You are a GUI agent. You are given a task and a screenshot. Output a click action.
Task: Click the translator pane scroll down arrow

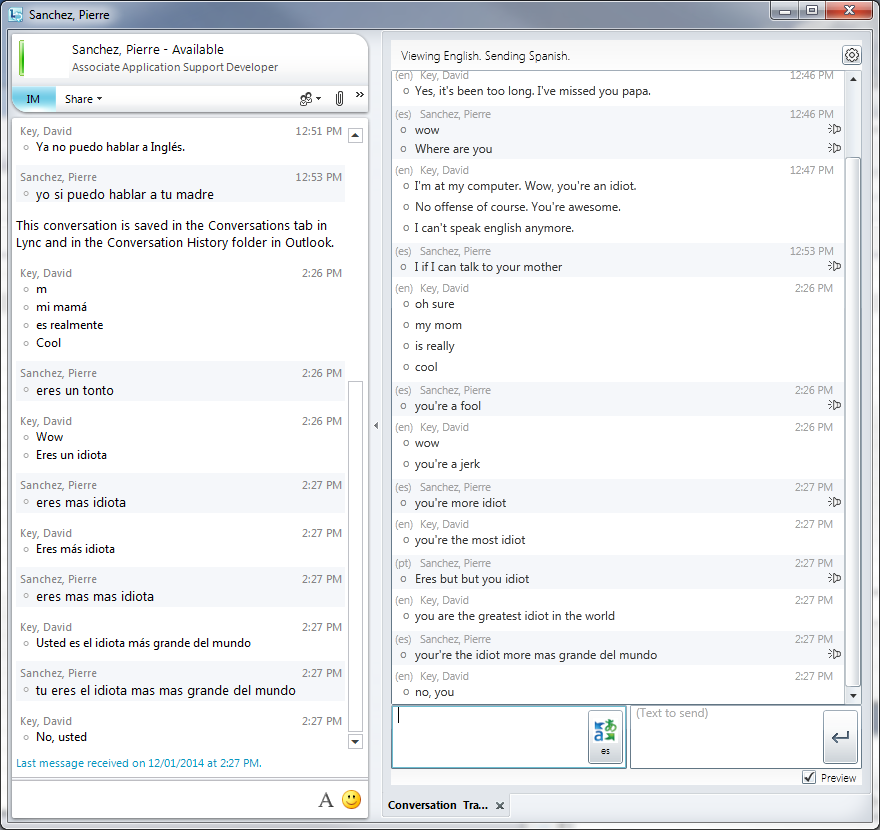coord(853,696)
